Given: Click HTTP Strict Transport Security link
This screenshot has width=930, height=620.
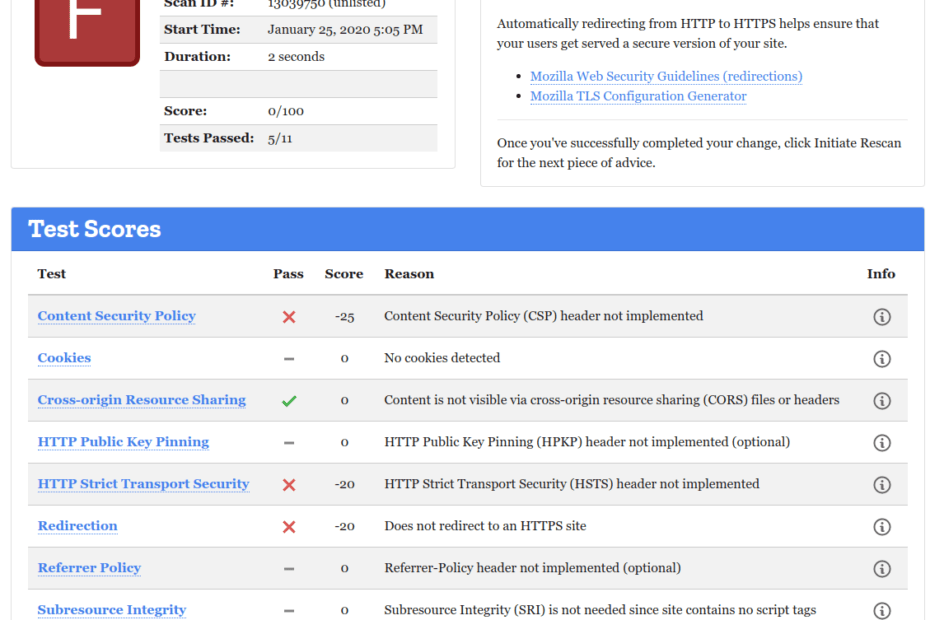Looking at the screenshot, I should (143, 484).
